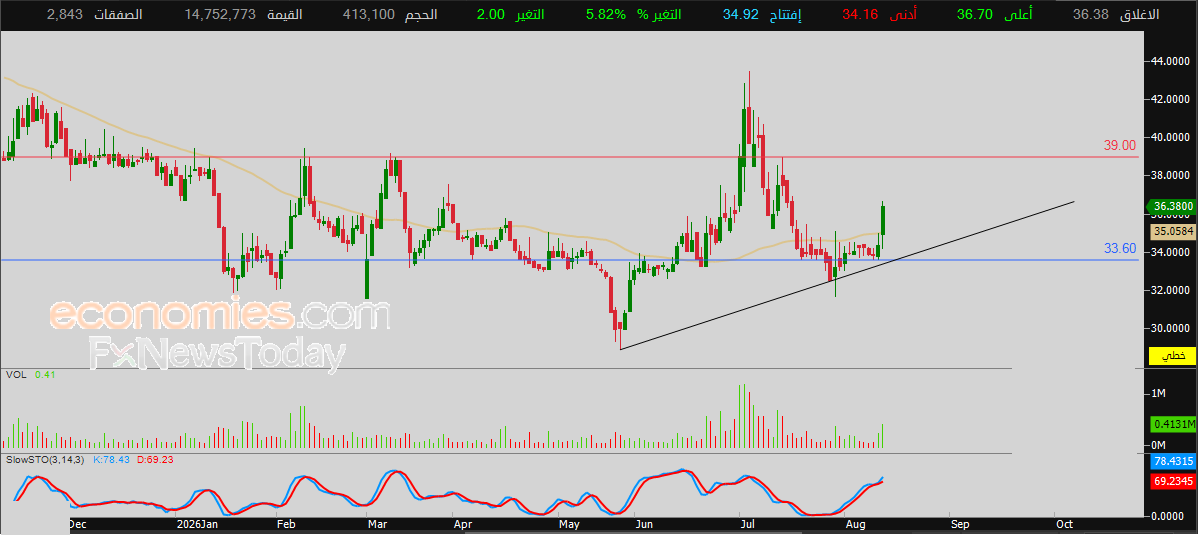1198x535 pixels.
Task: Click the Sep marker on the date axis
Action: [x=960, y=525]
